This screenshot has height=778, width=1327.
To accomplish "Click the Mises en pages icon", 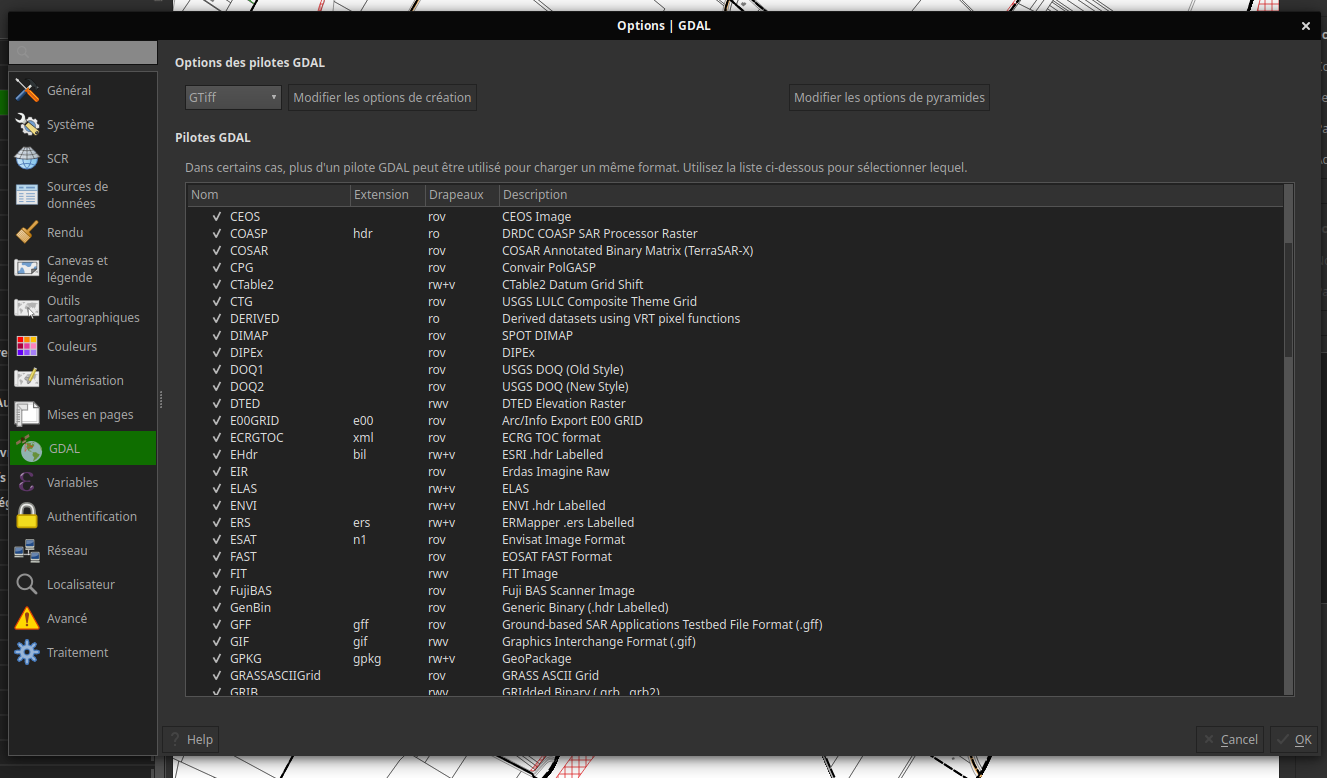I will [28, 414].
